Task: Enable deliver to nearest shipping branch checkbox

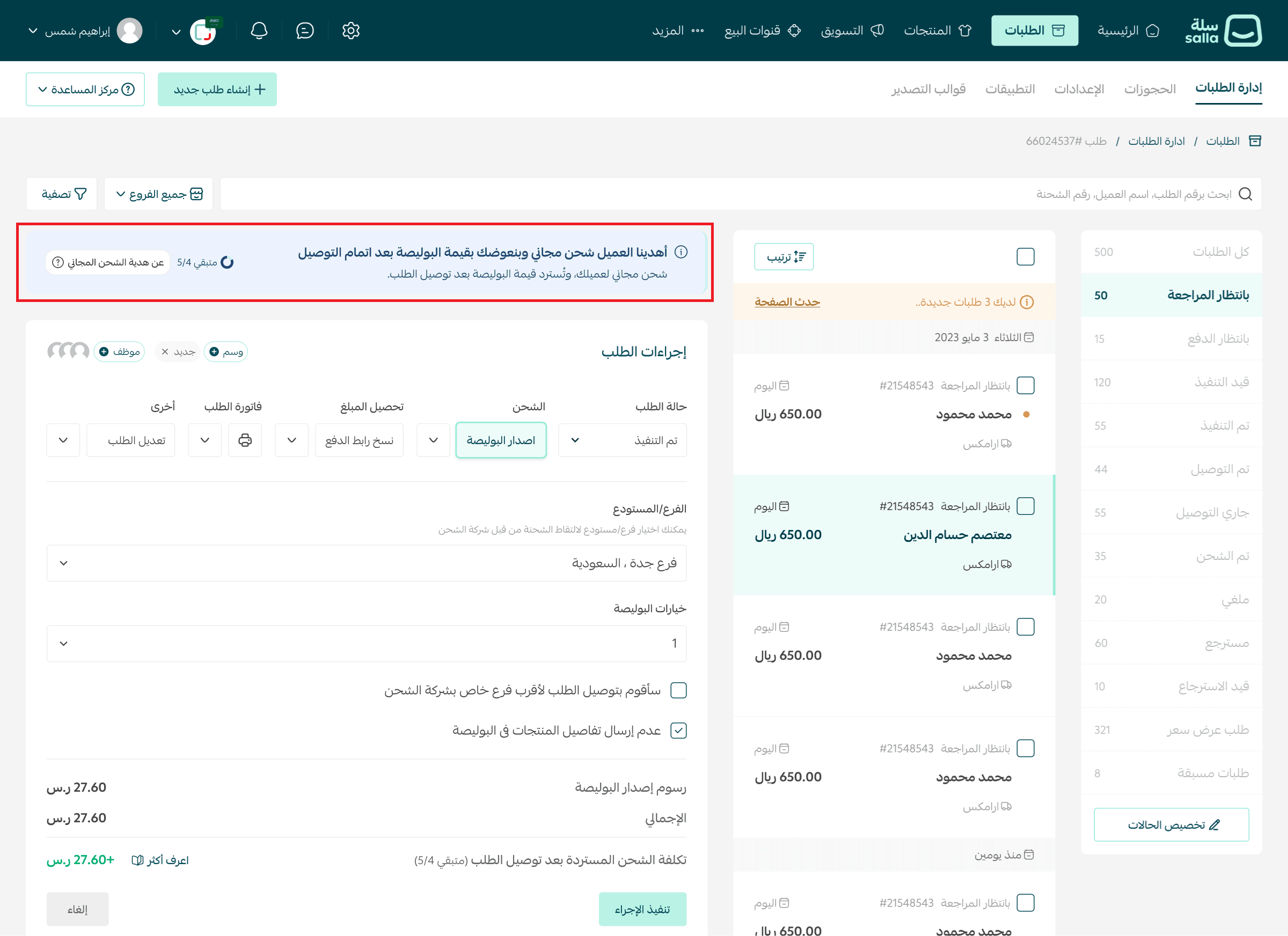Action: click(678, 690)
